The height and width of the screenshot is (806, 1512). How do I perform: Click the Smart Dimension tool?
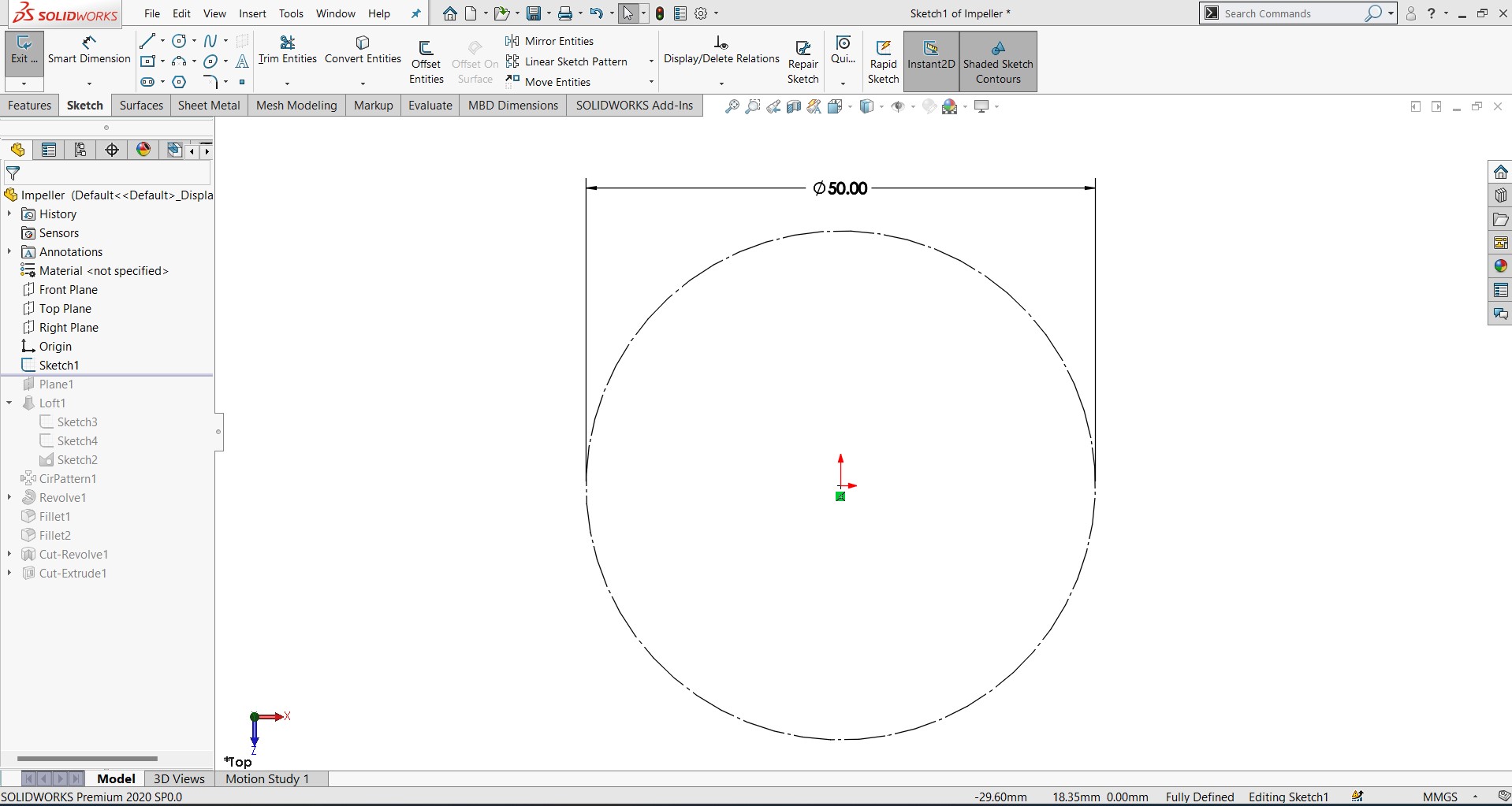coord(89,50)
